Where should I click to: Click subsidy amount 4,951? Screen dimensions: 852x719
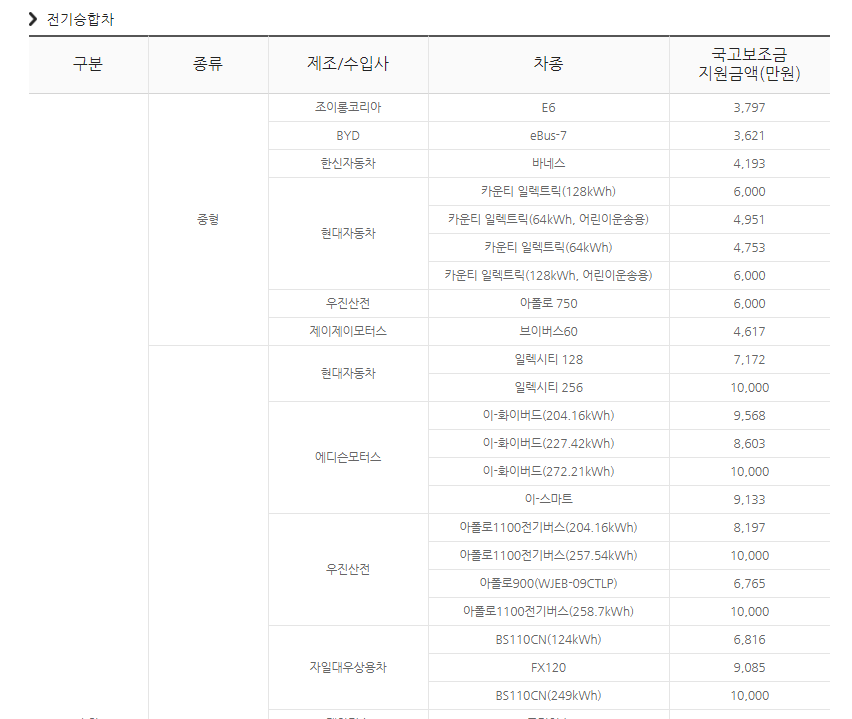(x=749, y=220)
